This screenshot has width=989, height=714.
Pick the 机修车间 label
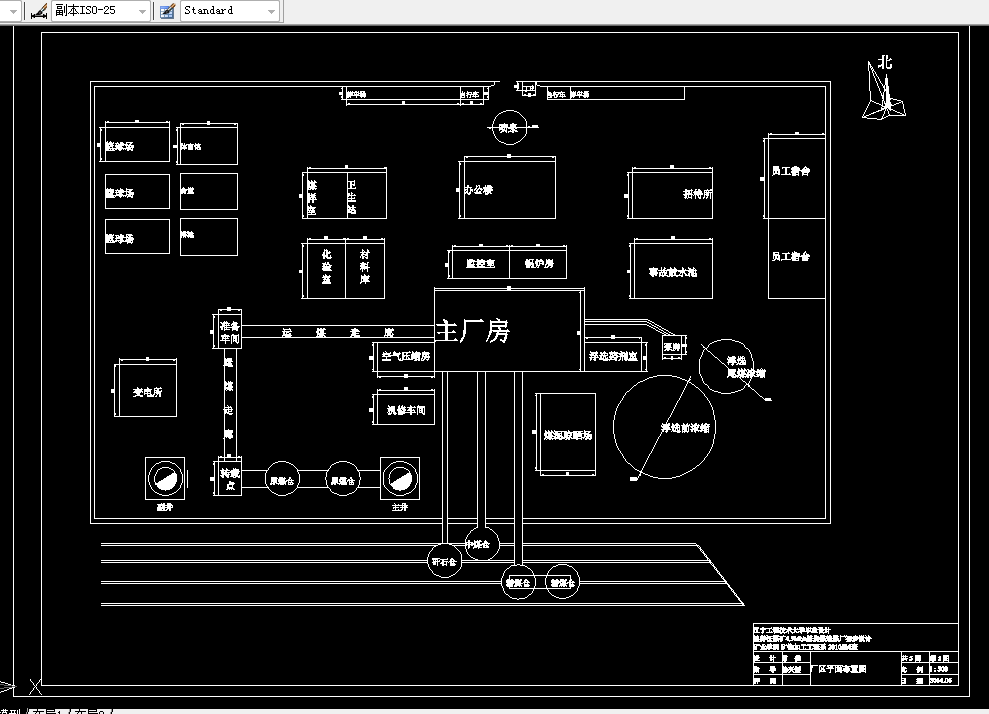click(406, 410)
